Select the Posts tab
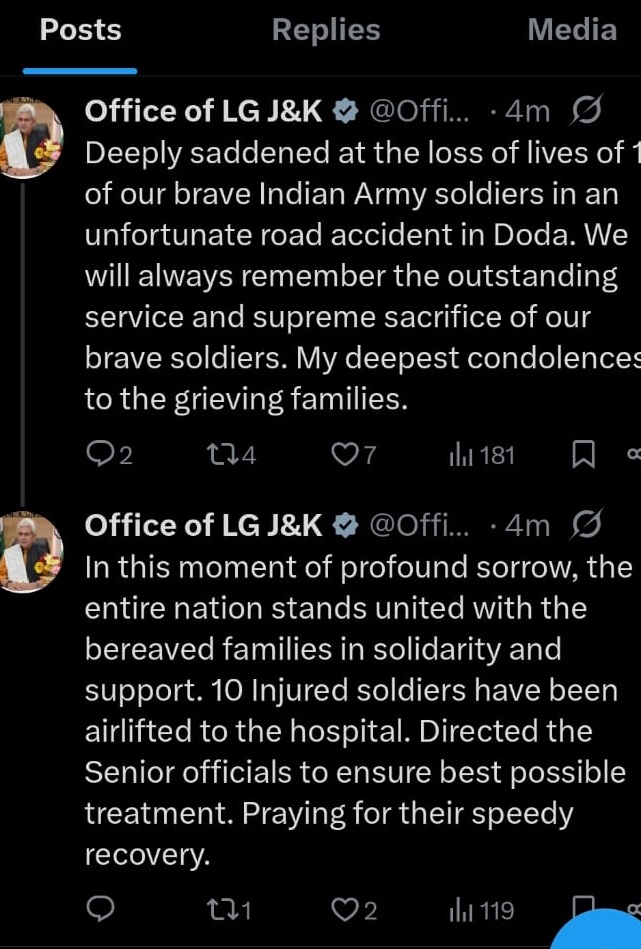Viewport: 641px width, 949px height. pos(80,30)
